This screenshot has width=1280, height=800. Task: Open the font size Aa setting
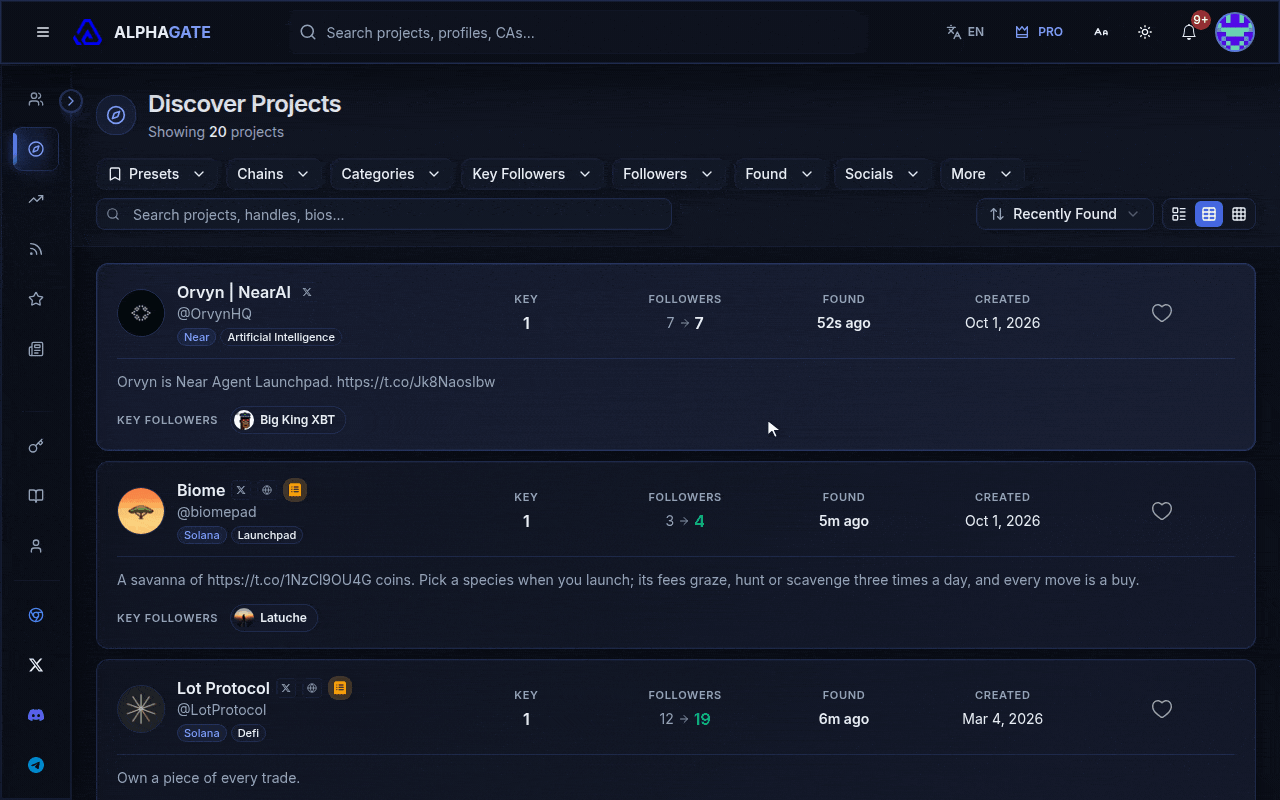click(x=1101, y=32)
